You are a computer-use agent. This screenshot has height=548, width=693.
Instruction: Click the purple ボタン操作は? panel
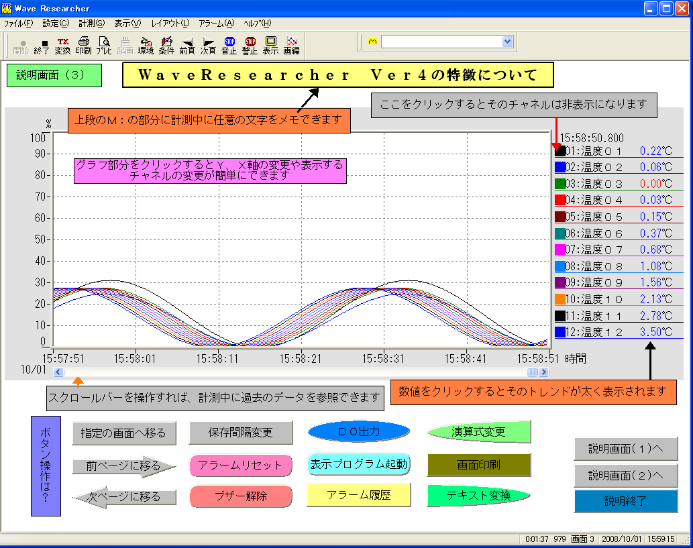[x=46, y=466]
